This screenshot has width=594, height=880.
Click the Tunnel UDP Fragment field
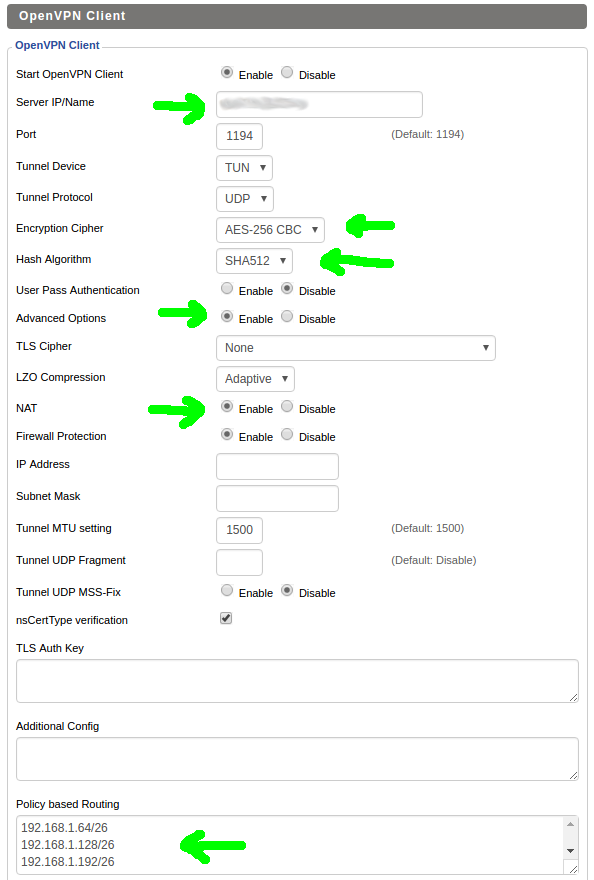coord(239,562)
